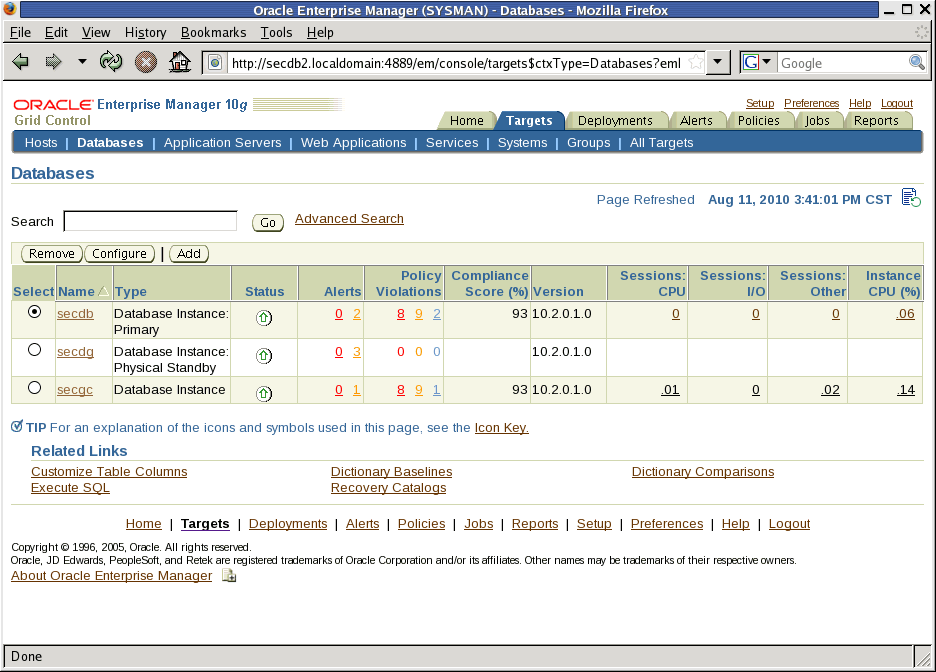The image size is (936, 672).
Task: Stop loading with the Stop icon
Action: (x=146, y=61)
